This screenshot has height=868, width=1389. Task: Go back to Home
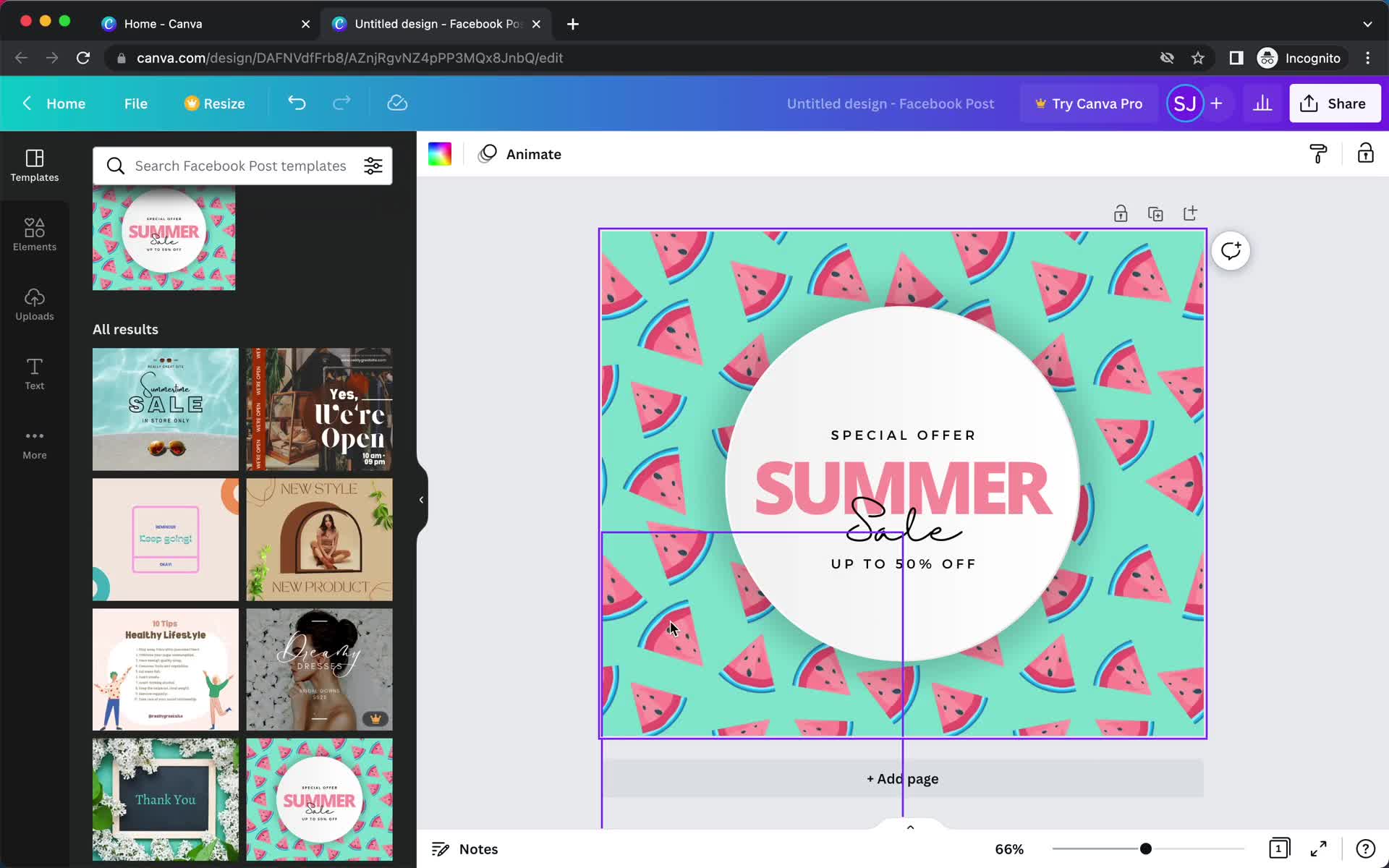(54, 103)
